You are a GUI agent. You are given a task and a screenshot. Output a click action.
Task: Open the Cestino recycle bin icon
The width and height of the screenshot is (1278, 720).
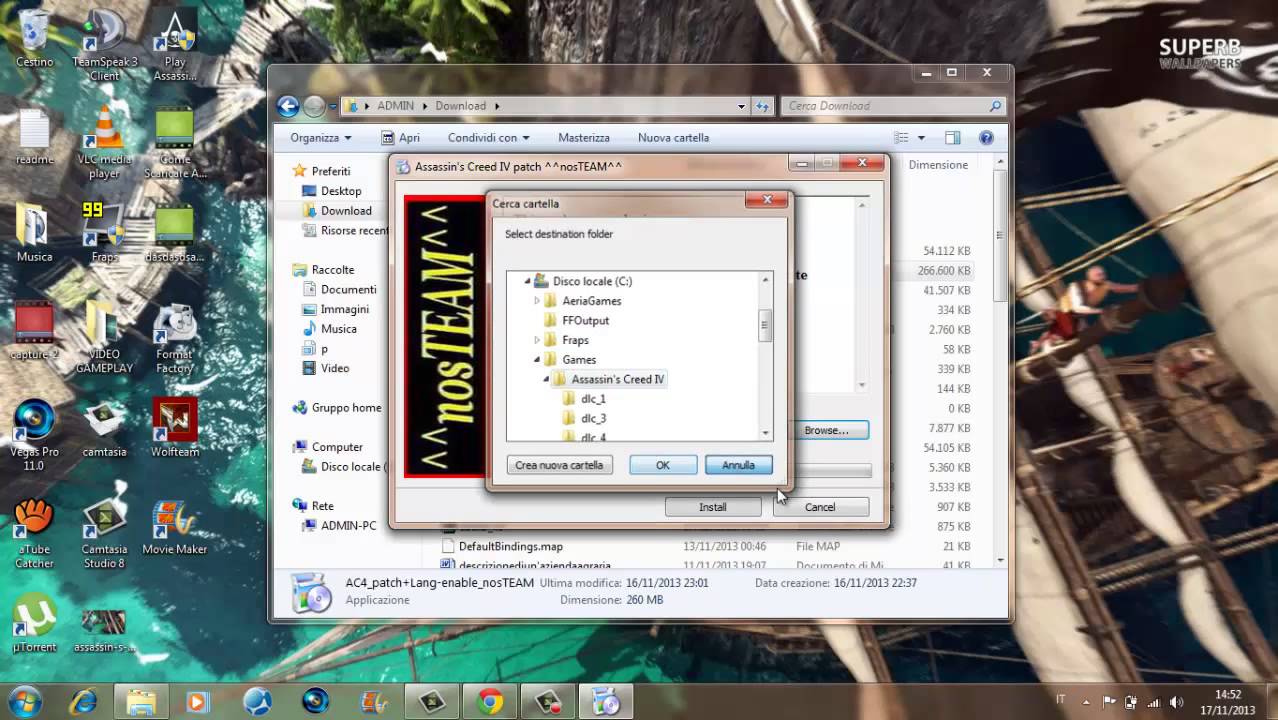pyautogui.click(x=34, y=39)
